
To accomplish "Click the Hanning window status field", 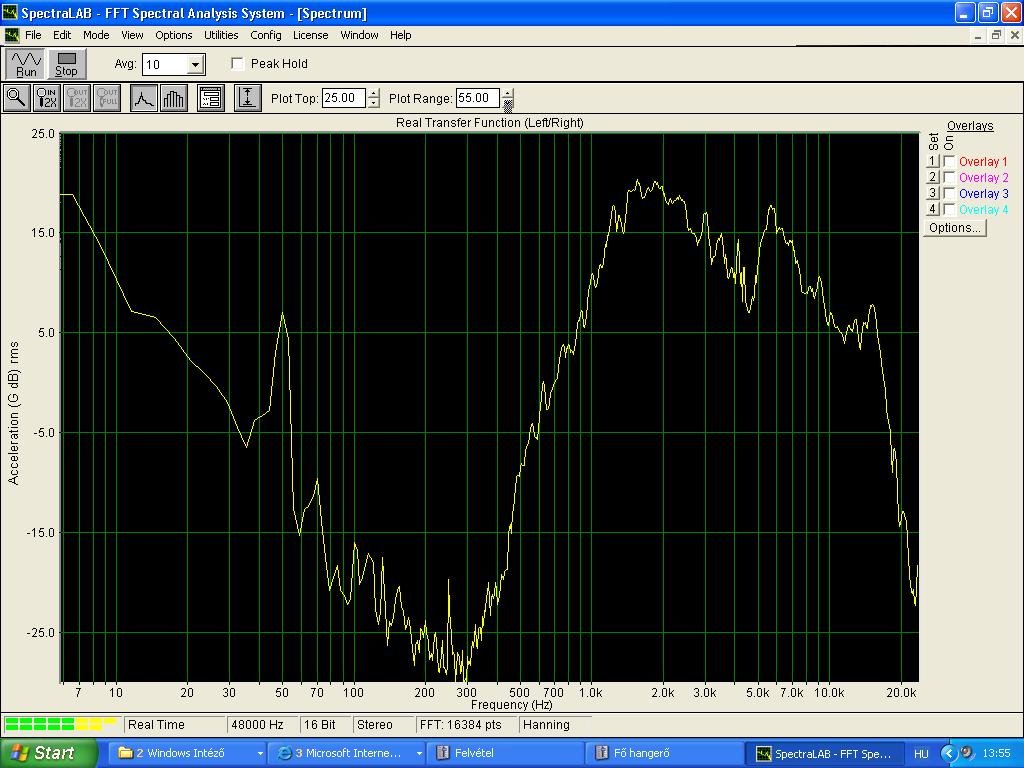I will [x=555, y=724].
